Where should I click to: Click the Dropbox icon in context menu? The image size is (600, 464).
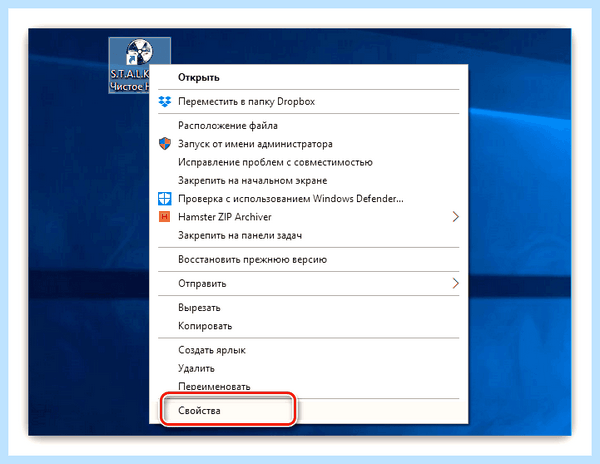[165, 102]
